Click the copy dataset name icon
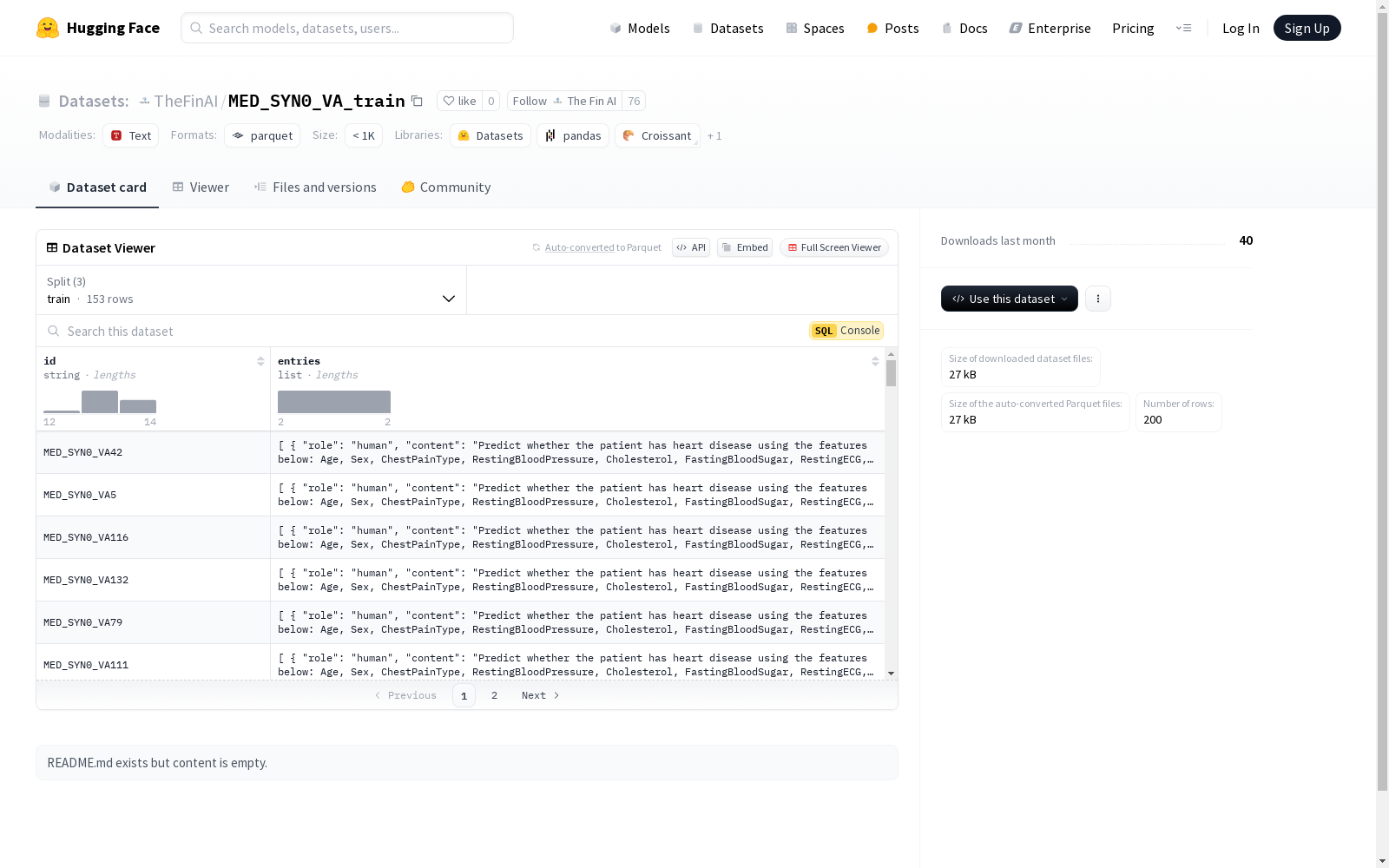This screenshot has height=868, width=1389. (417, 101)
